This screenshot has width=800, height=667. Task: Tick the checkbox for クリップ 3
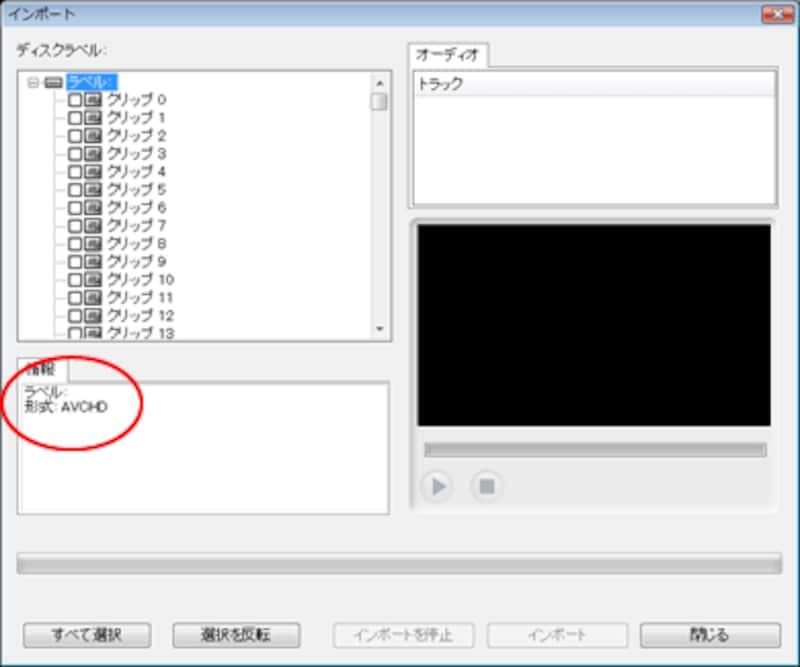point(75,154)
